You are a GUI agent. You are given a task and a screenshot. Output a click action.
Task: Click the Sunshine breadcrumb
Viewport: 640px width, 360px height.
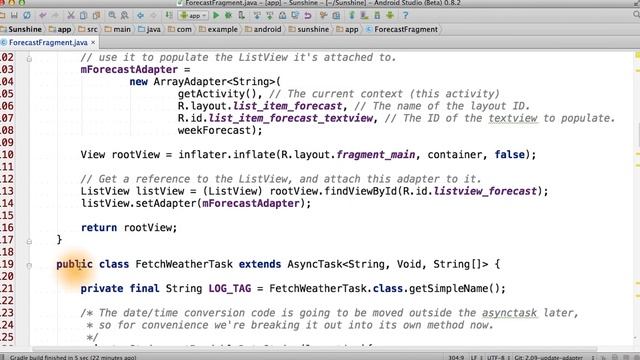click(x=21, y=29)
